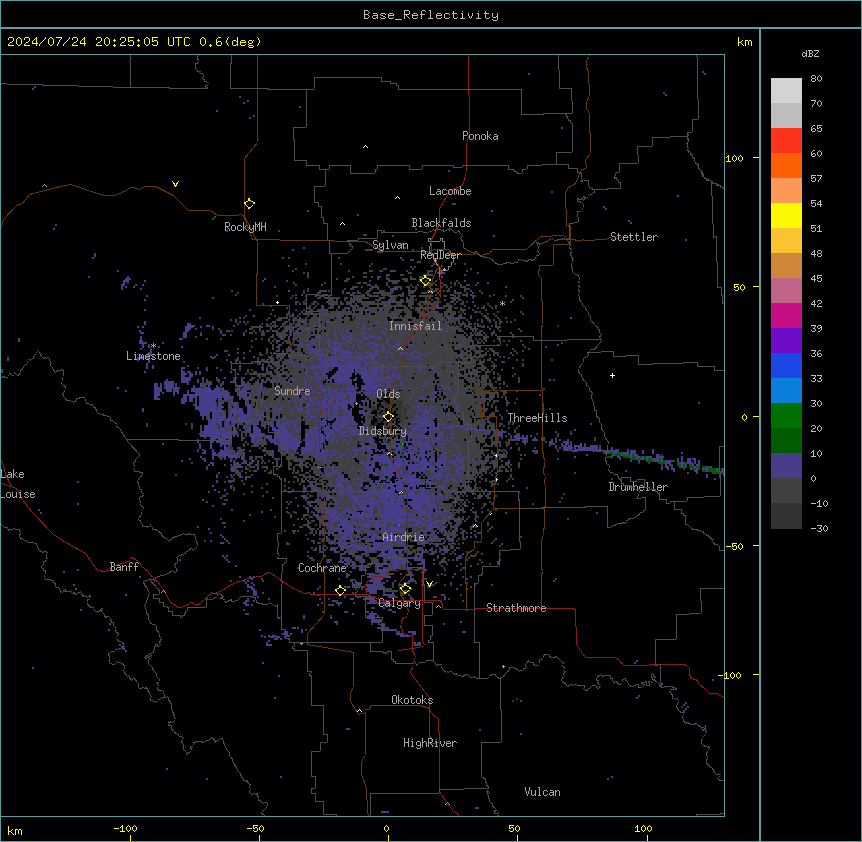Click the Calgary city label
The width and height of the screenshot is (862, 842).
[399, 603]
